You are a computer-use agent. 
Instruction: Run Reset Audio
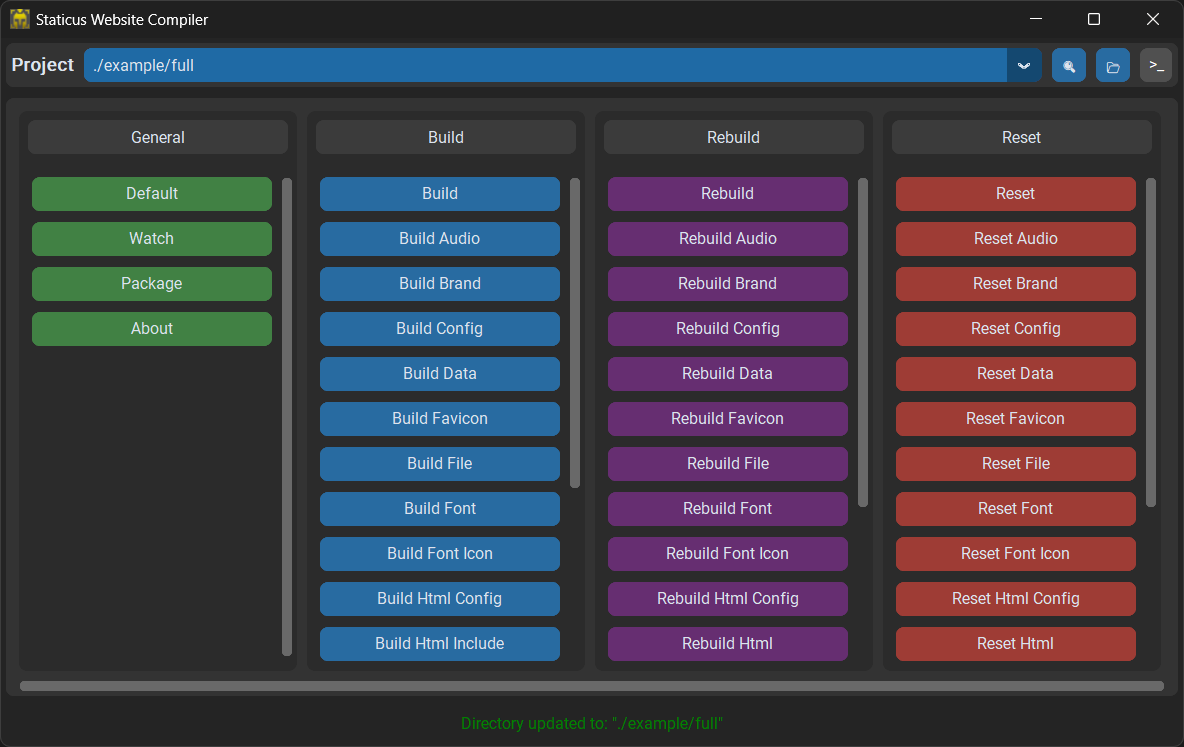(1016, 239)
